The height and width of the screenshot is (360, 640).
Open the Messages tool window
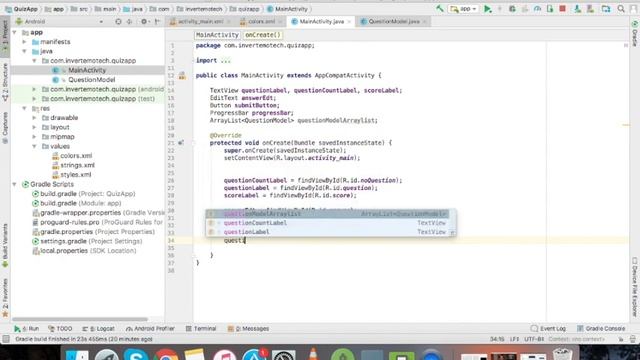248,328
